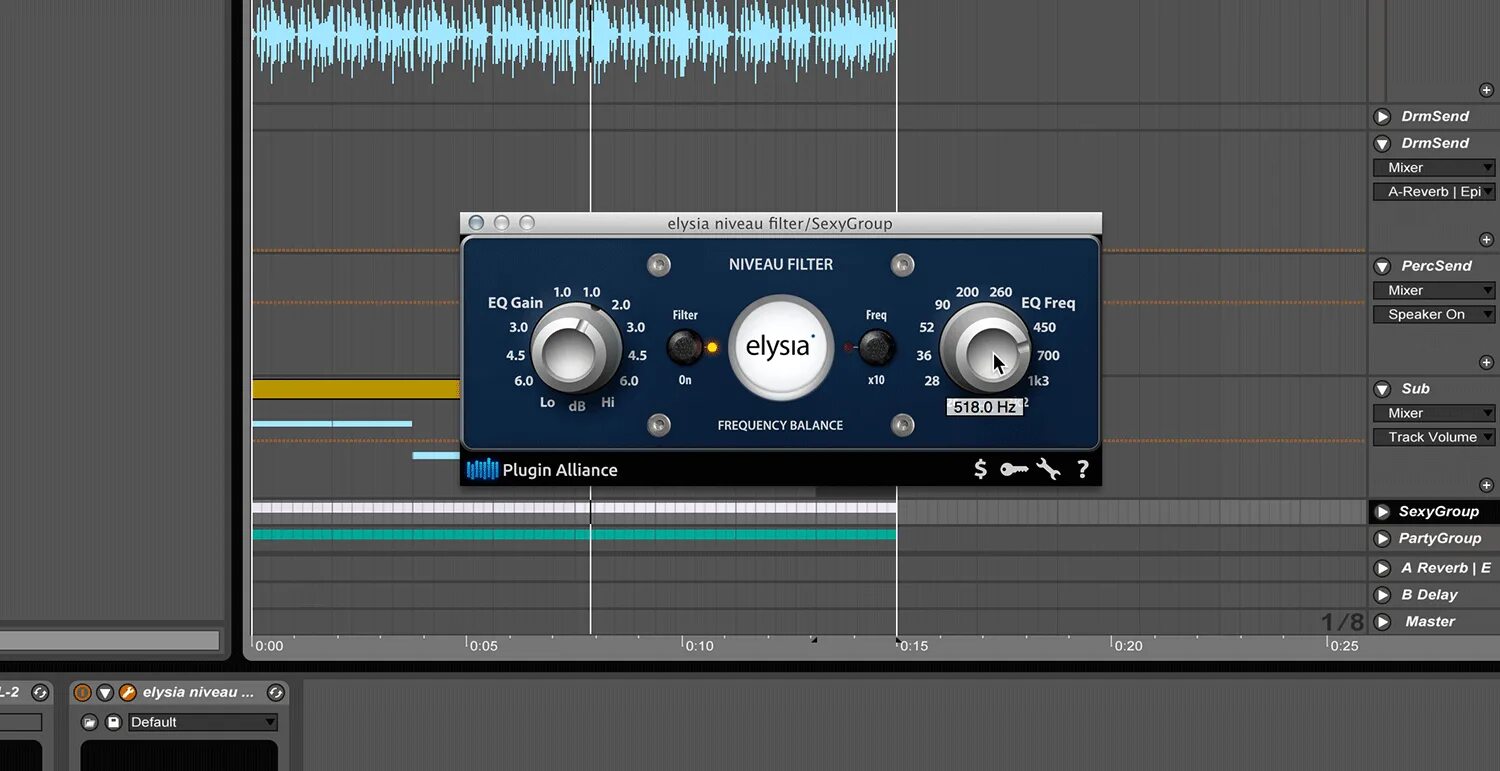Click the orange wrench on the elysia niveau device
This screenshot has height=771, width=1500.
tap(127, 692)
